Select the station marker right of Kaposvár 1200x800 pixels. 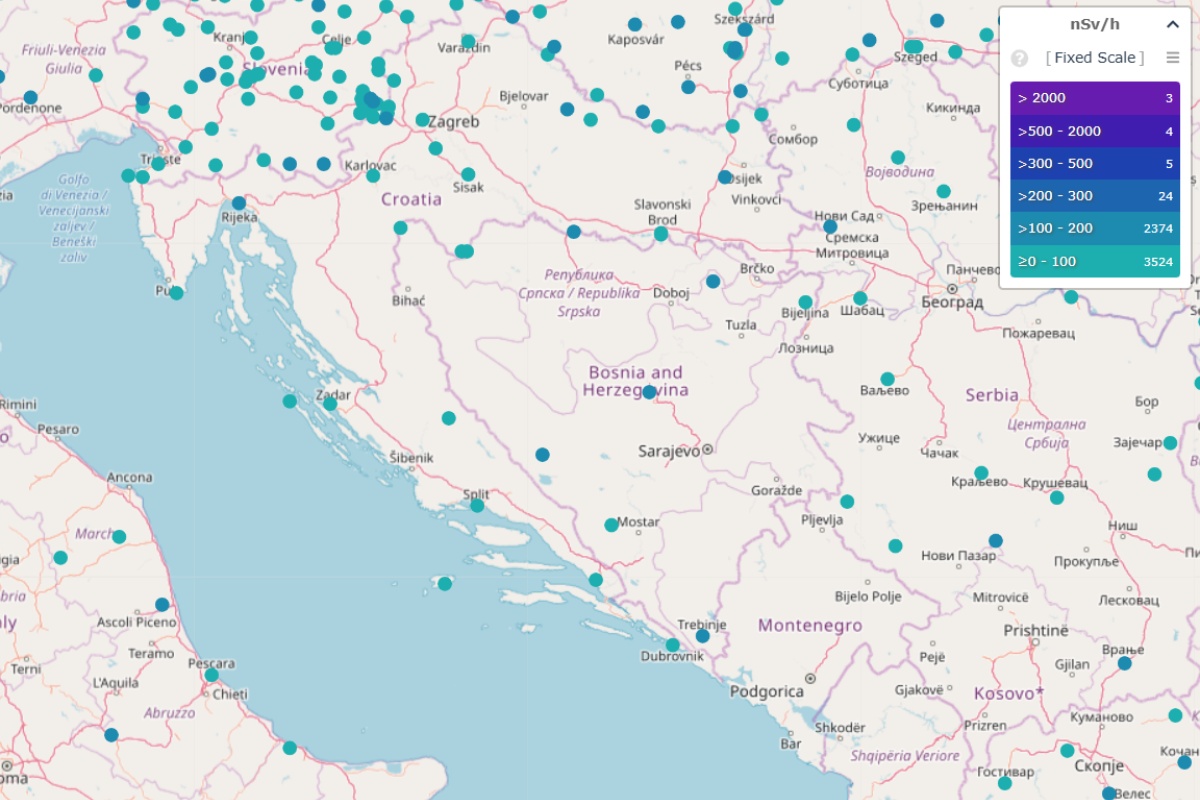click(678, 22)
